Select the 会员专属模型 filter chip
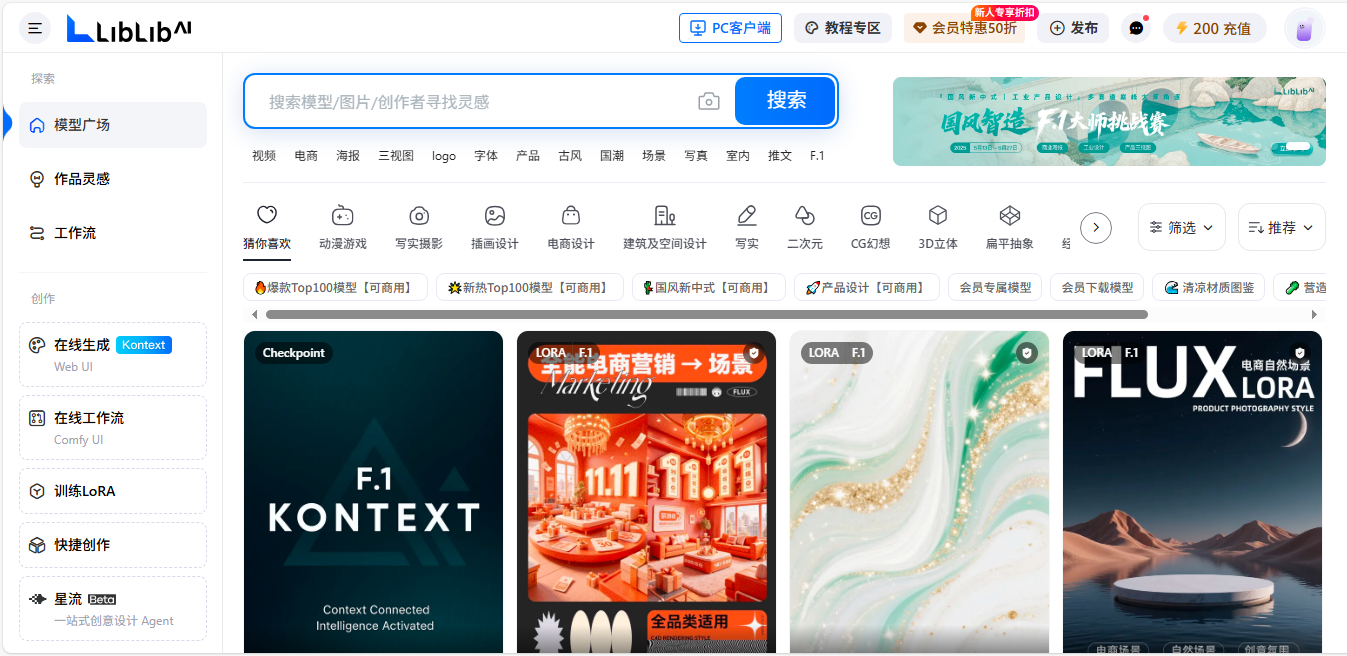The width and height of the screenshot is (1347, 656). 995,288
